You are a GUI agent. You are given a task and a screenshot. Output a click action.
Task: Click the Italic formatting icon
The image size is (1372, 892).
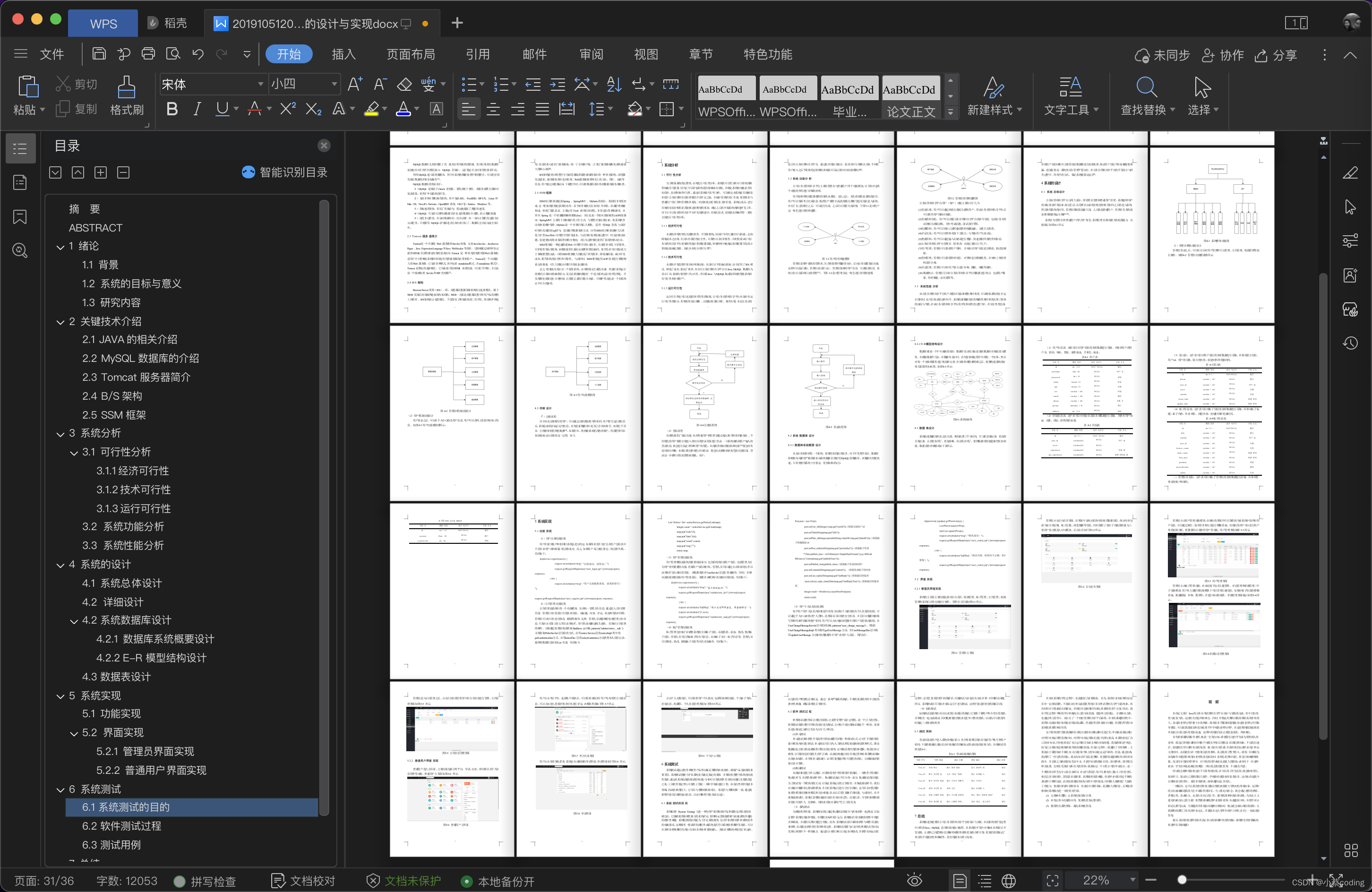(197, 109)
